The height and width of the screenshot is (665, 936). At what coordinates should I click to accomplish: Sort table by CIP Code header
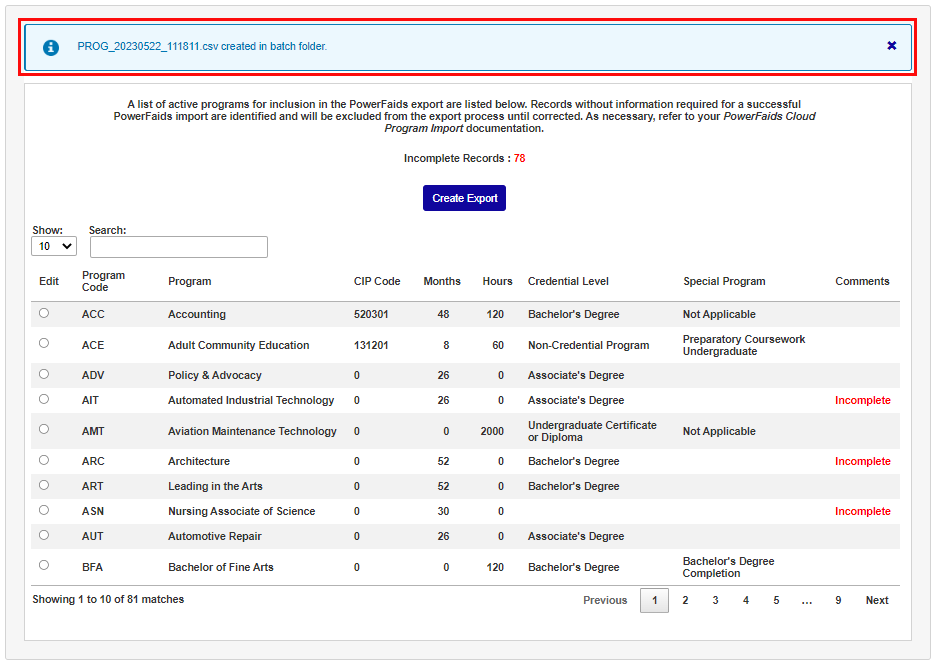(x=377, y=281)
